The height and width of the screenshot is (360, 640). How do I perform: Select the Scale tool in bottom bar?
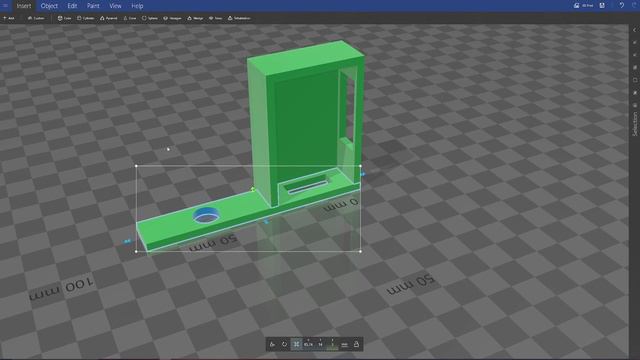(296, 344)
